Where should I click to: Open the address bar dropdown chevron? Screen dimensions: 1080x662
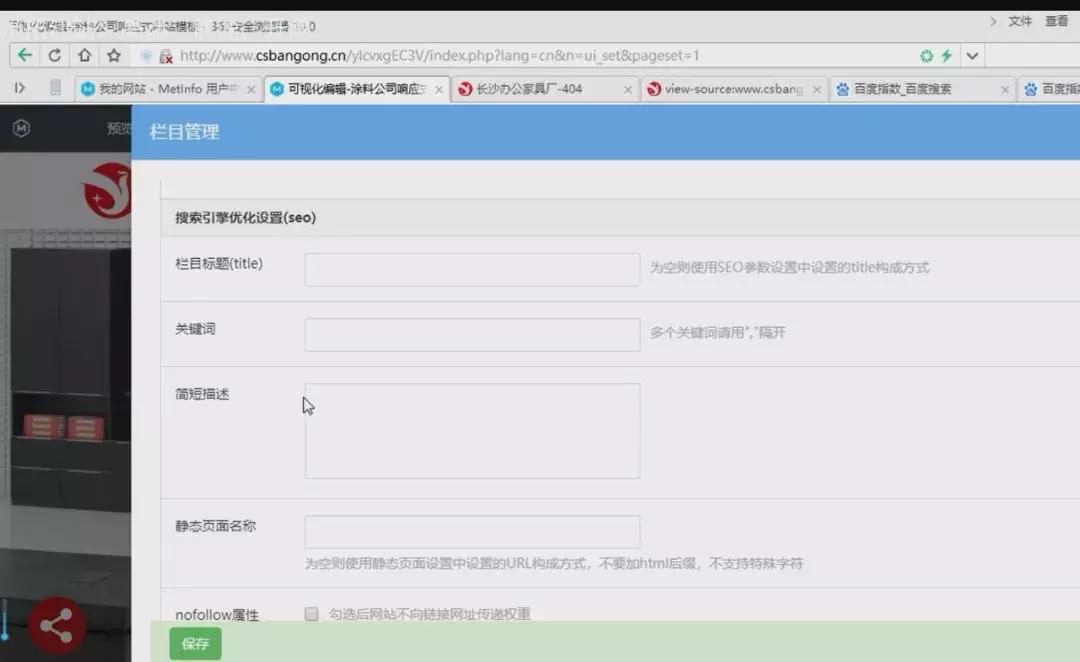(972, 55)
